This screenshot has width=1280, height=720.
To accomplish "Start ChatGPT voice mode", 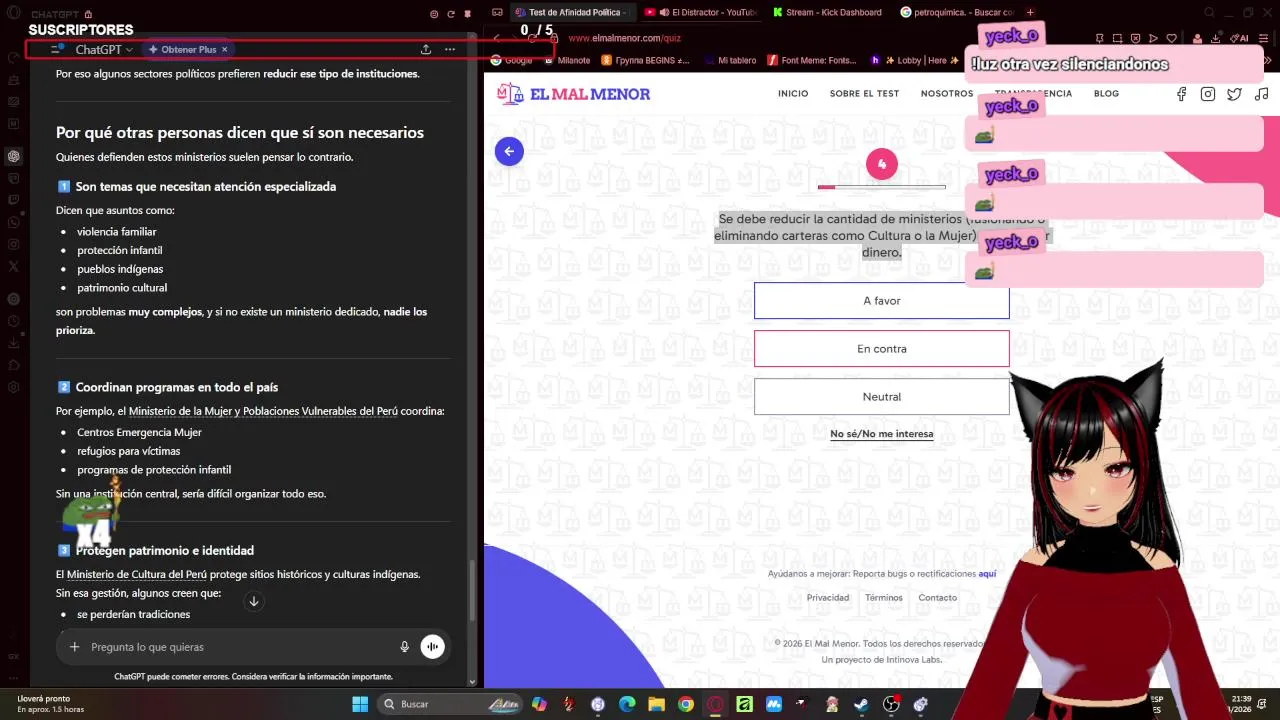I will pyautogui.click(x=432, y=647).
